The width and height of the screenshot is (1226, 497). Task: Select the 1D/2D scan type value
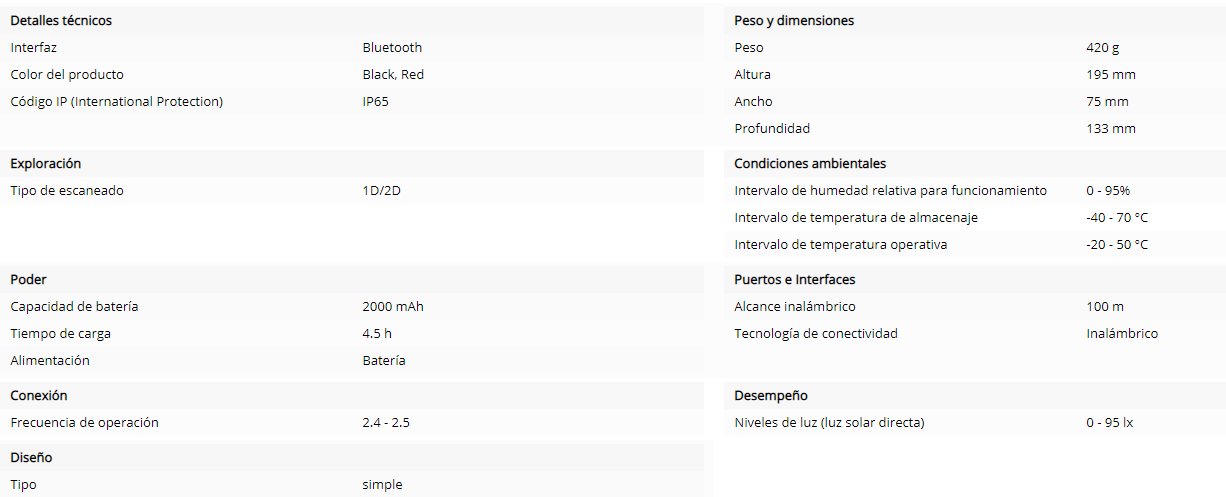point(382,190)
